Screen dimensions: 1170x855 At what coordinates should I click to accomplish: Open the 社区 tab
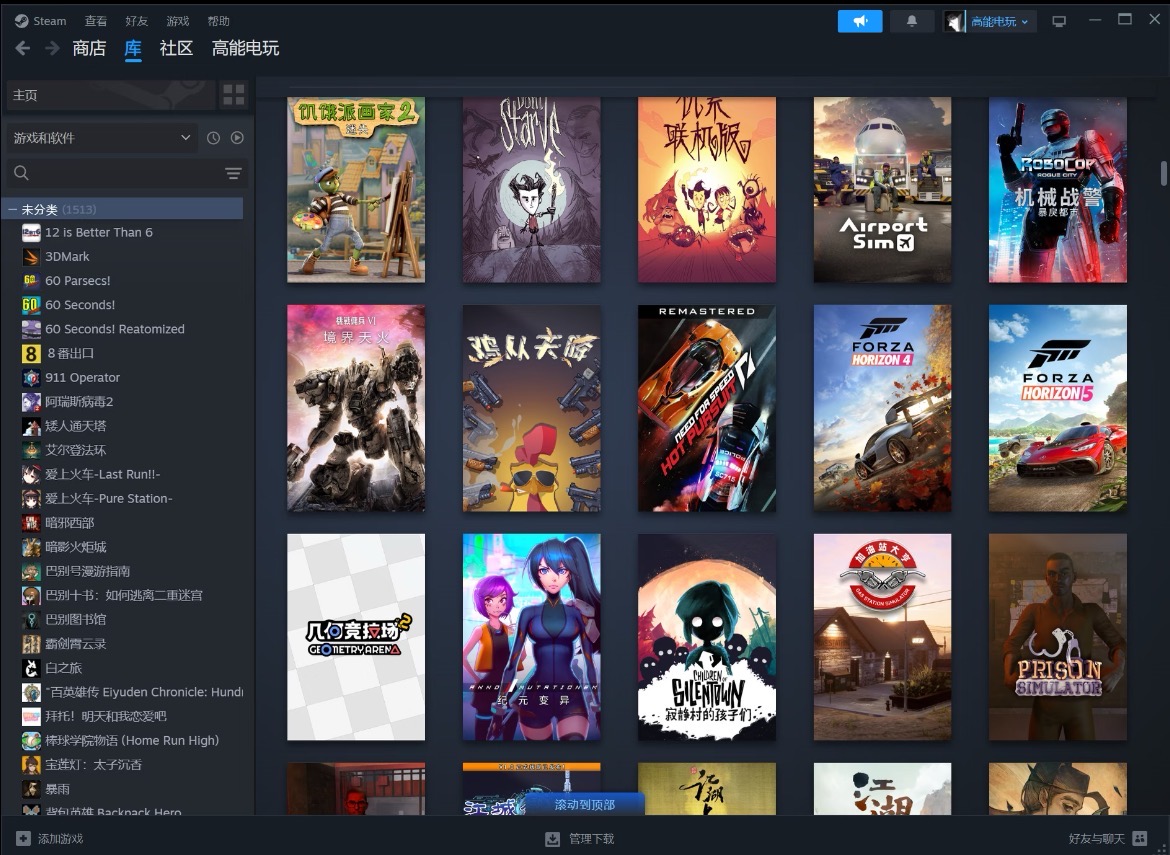click(x=176, y=48)
